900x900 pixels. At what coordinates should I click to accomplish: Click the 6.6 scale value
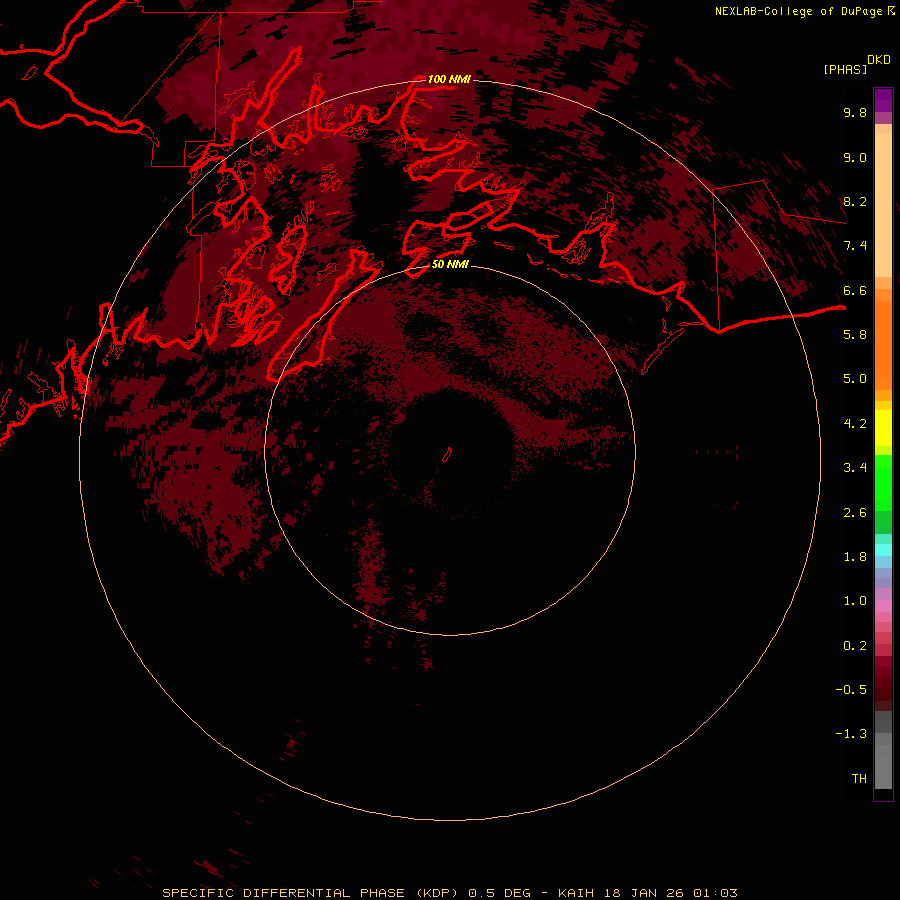855,290
